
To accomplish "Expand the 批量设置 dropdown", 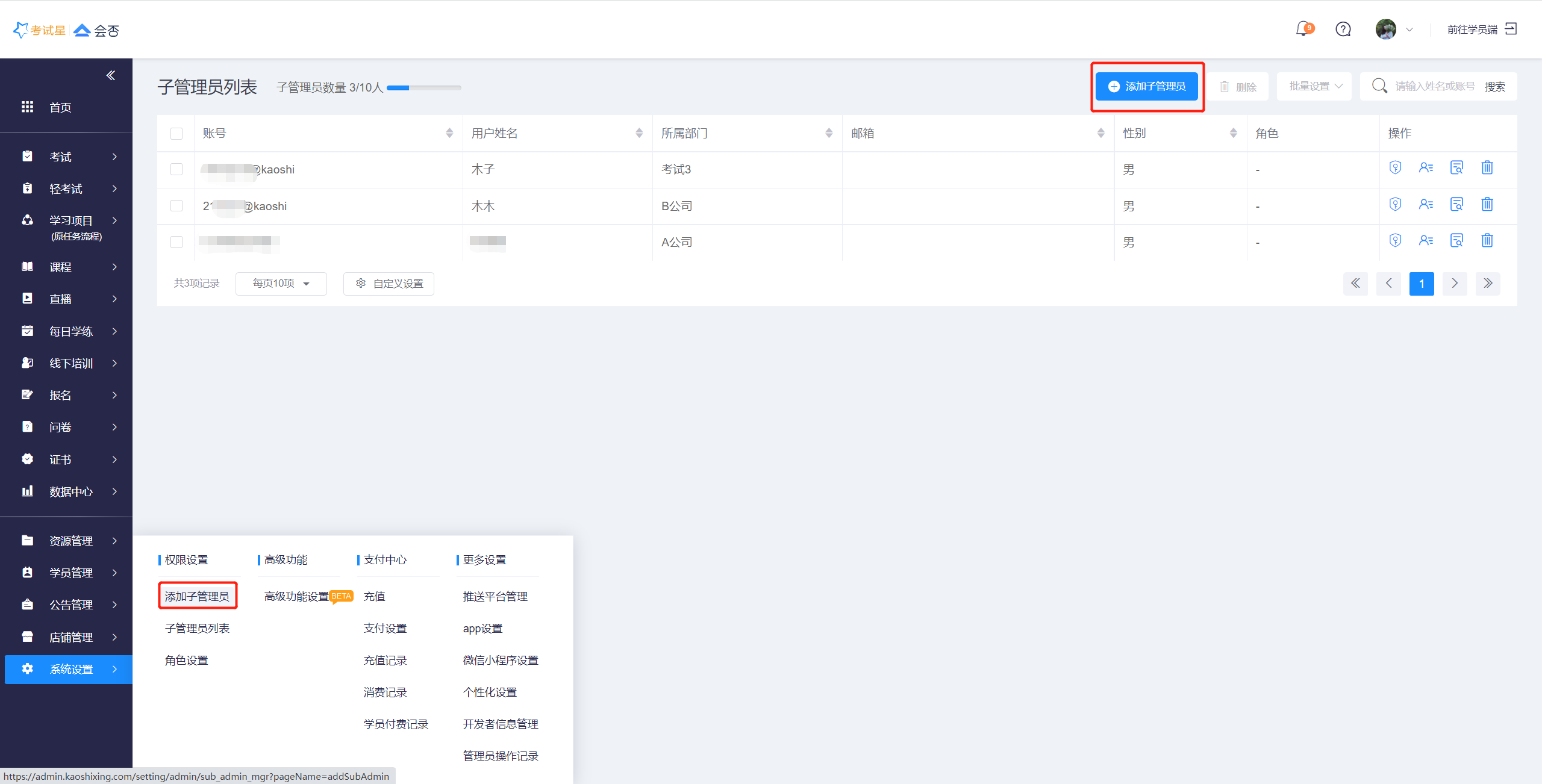I will pyautogui.click(x=1314, y=87).
